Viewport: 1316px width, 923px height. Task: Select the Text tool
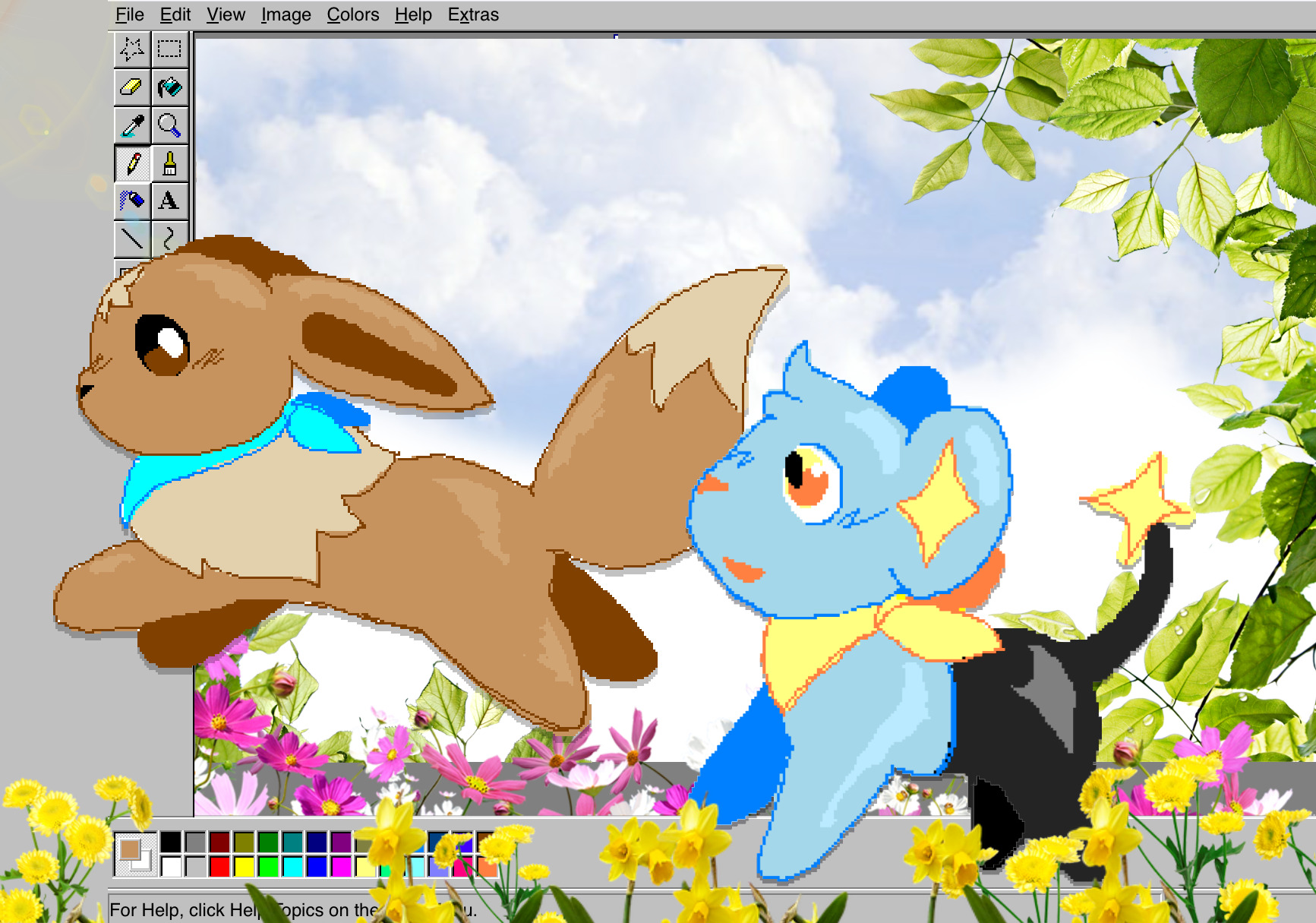[x=169, y=201]
